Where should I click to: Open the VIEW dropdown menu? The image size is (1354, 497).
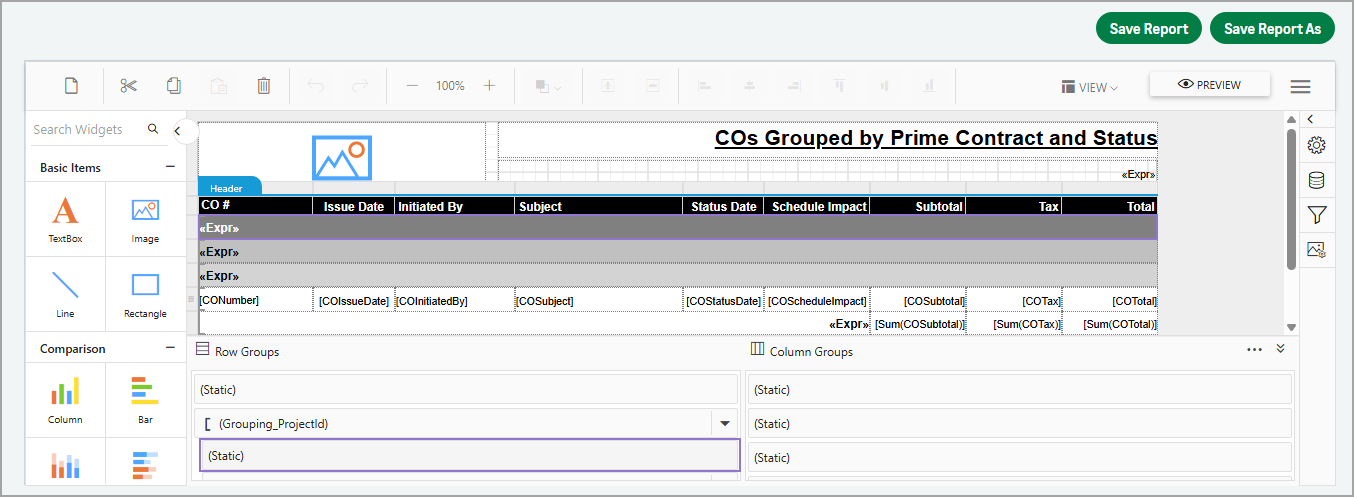tap(1089, 87)
